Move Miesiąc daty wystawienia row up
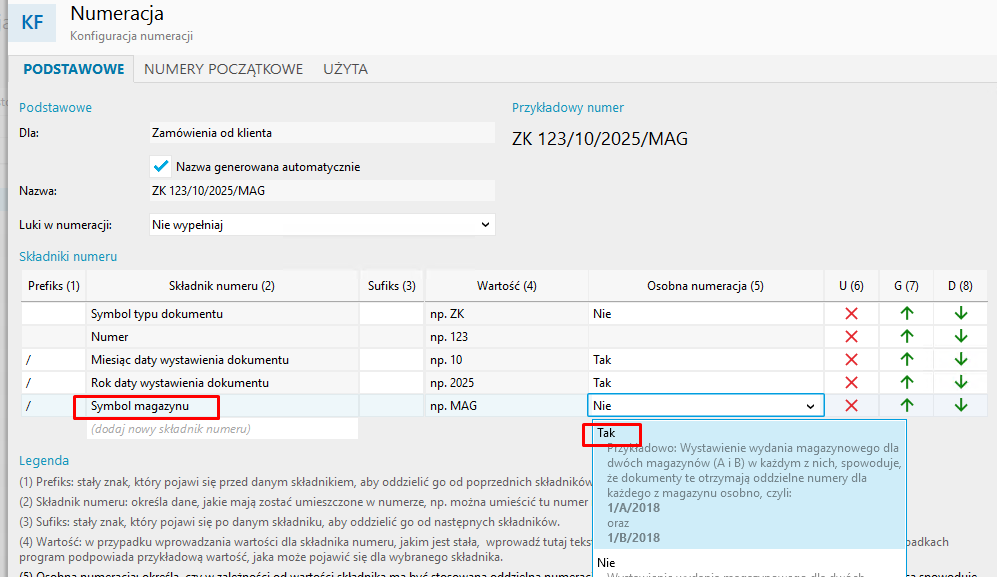The height and width of the screenshot is (577, 997). [x=907, y=360]
